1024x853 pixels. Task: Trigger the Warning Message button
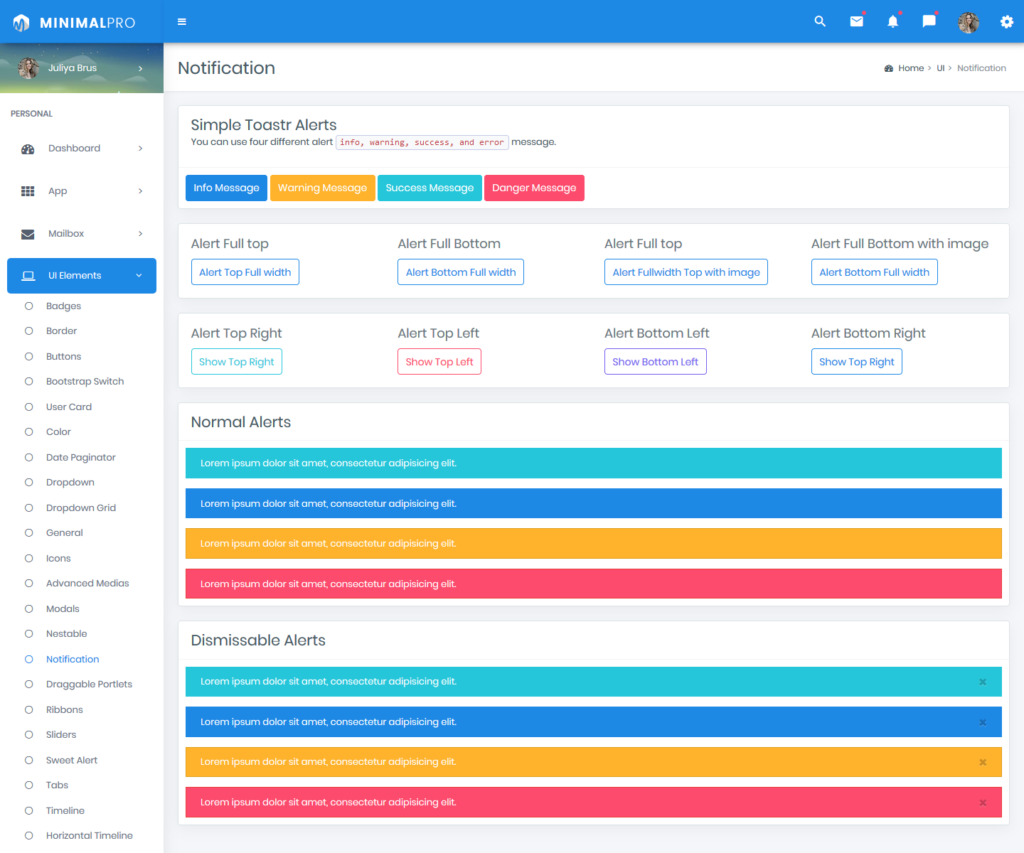(x=322, y=188)
